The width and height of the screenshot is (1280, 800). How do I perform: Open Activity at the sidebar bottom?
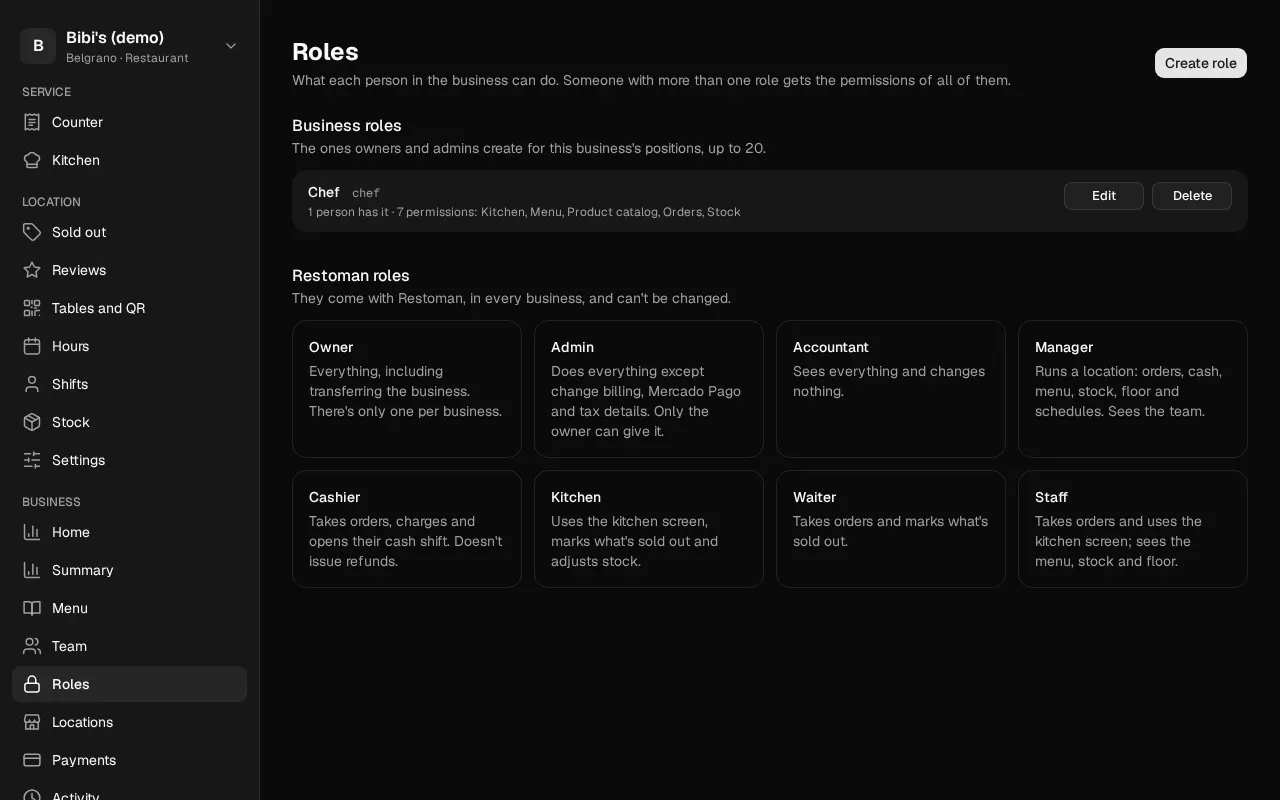coord(129,791)
